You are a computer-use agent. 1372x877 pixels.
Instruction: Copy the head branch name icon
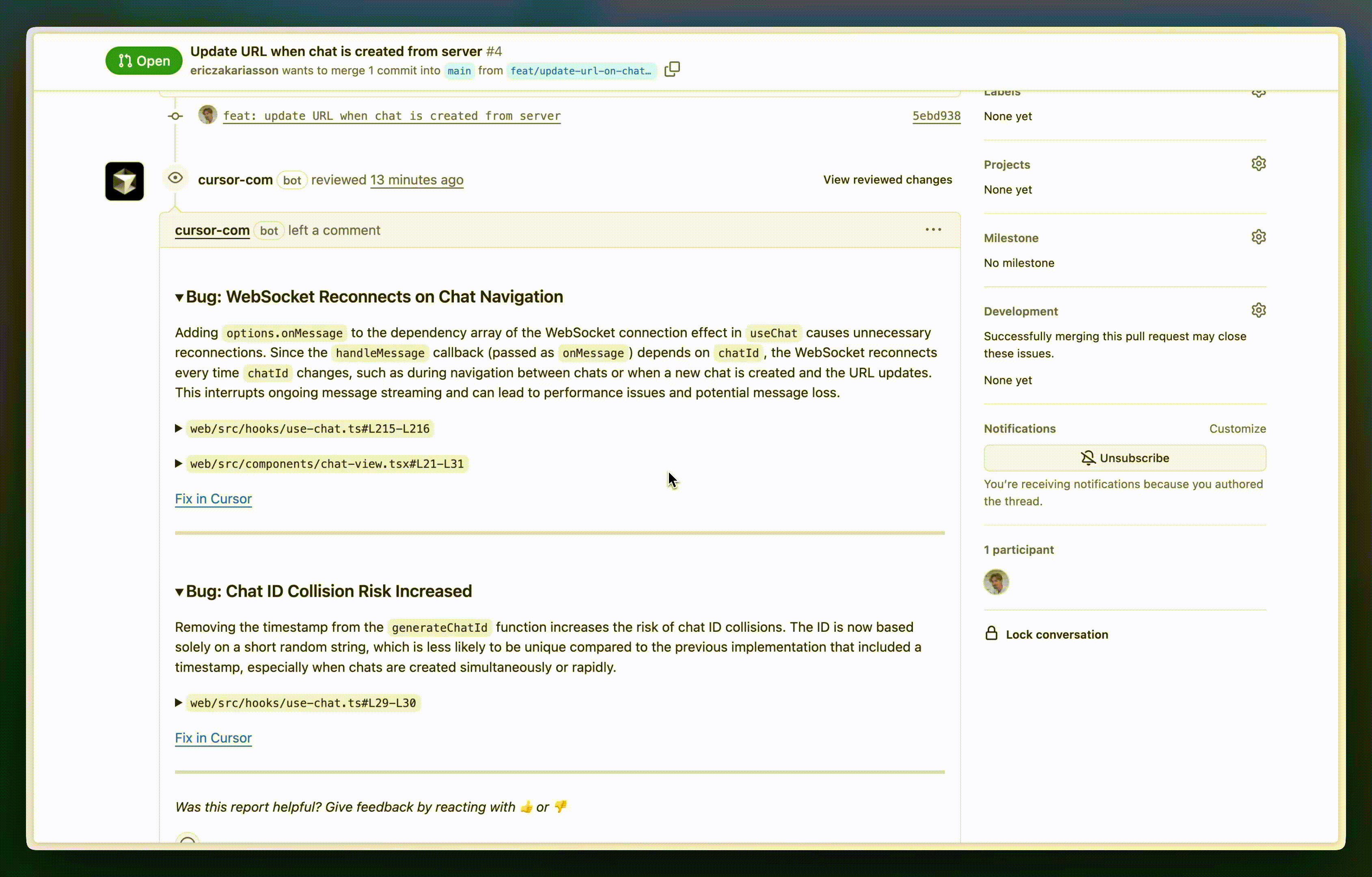[x=672, y=69]
